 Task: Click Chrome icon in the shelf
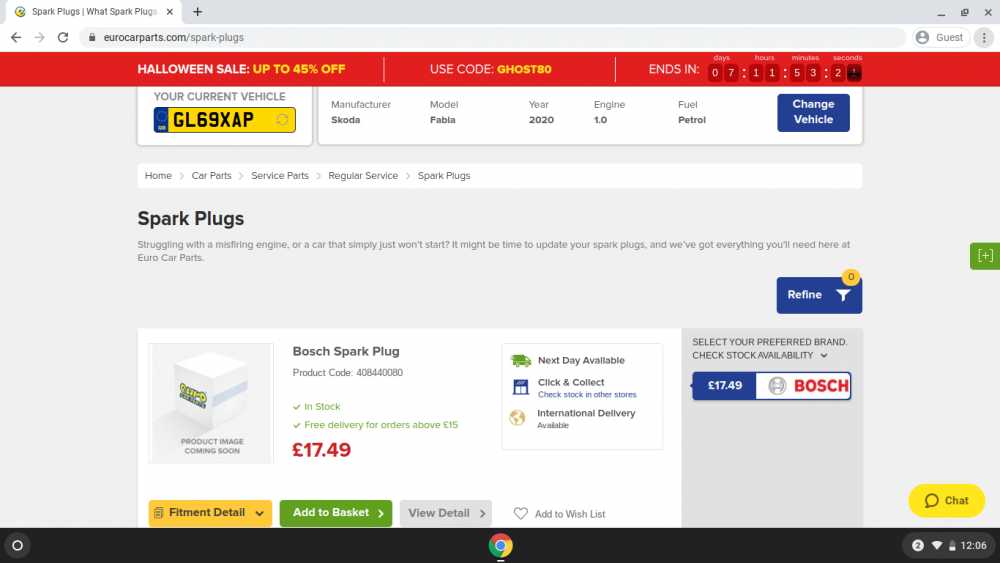501,546
